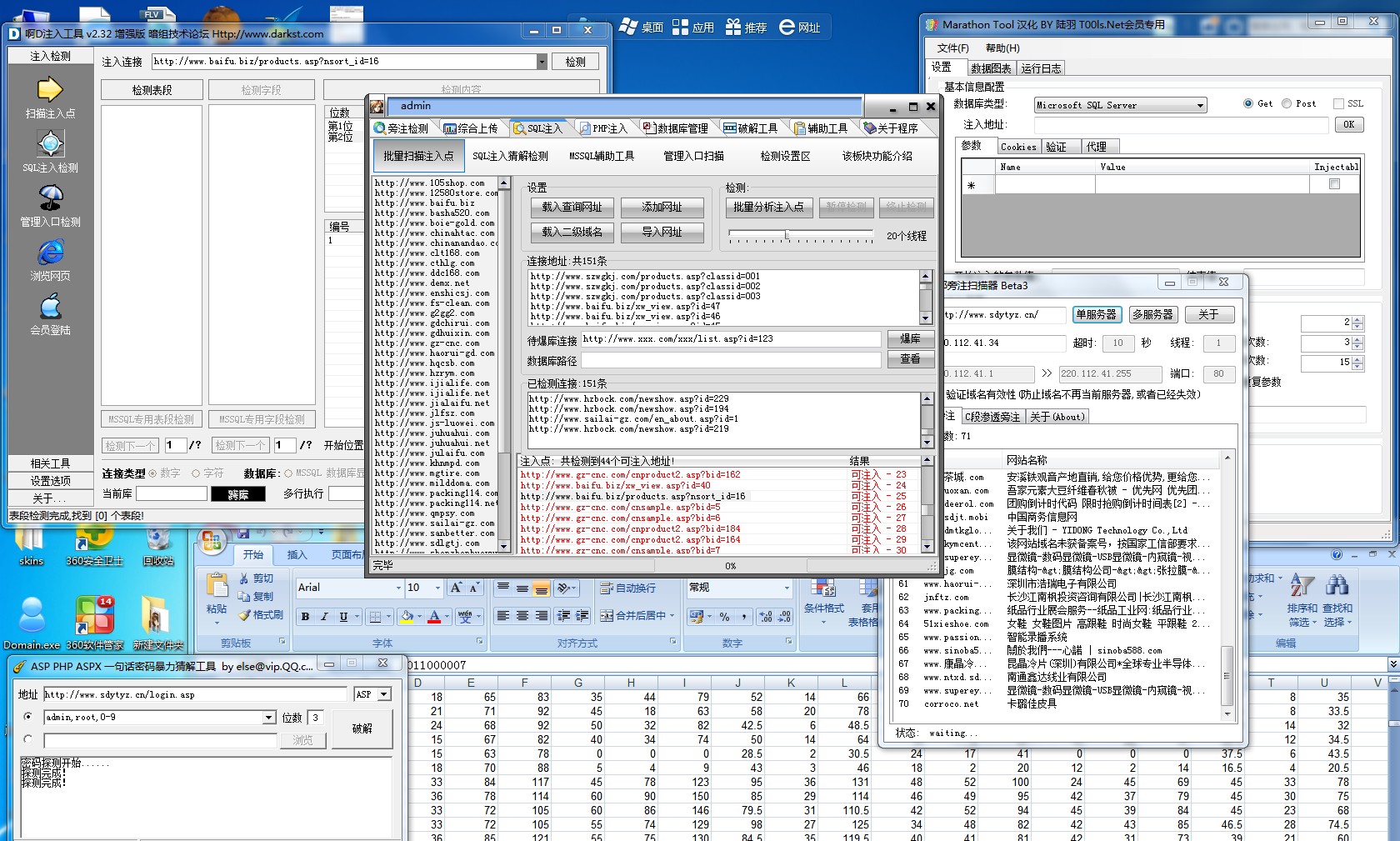Image resolution: width=1400 pixels, height=841 pixels.
Task: Click 破解 button in password cracker
Action: point(362,728)
